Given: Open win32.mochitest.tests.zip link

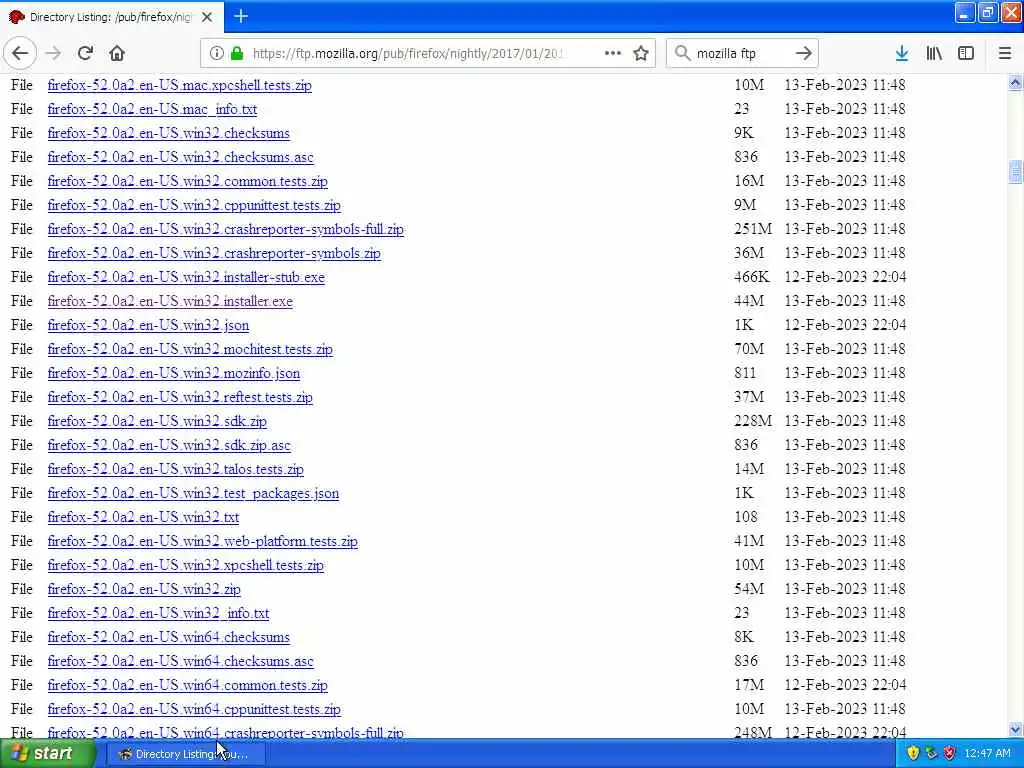Looking at the screenshot, I should pyautogui.click(x=190, y=349).
